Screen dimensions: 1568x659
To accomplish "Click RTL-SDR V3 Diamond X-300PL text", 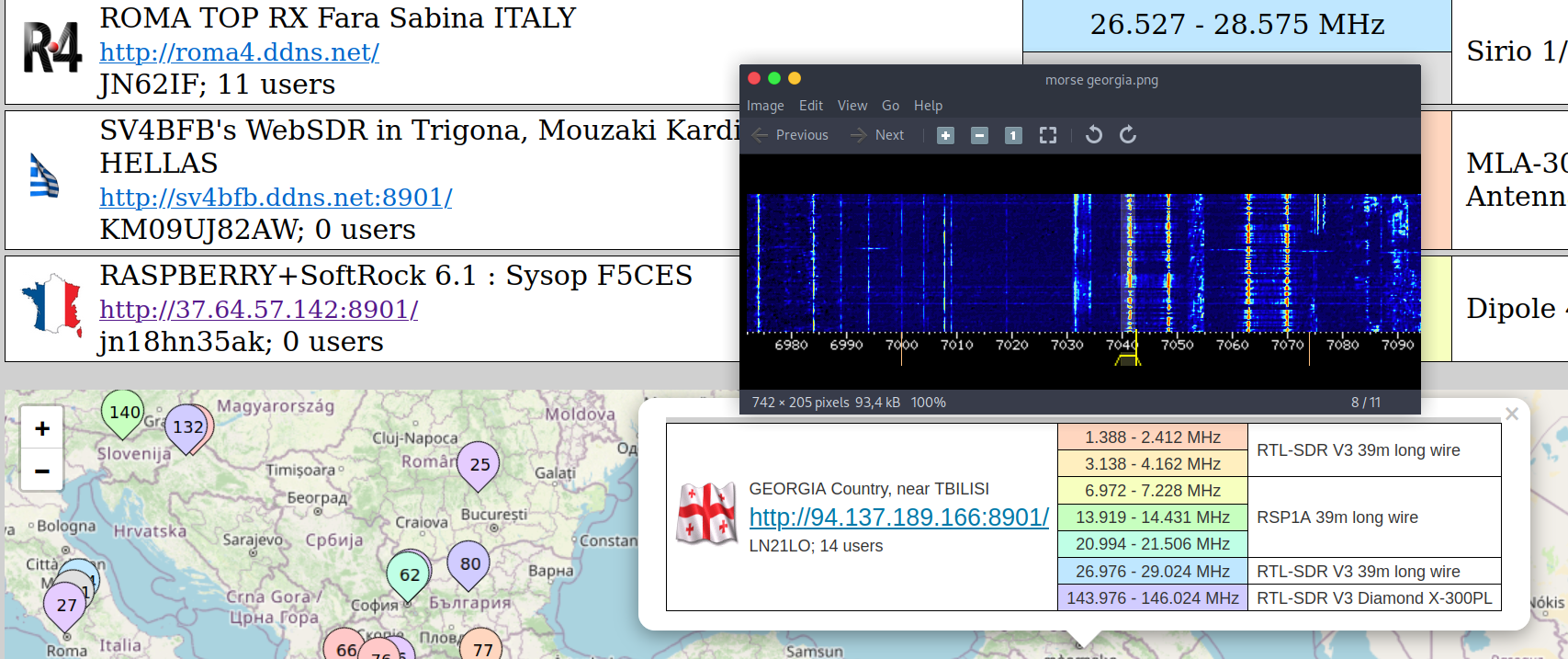I will tap(1374, 598).
